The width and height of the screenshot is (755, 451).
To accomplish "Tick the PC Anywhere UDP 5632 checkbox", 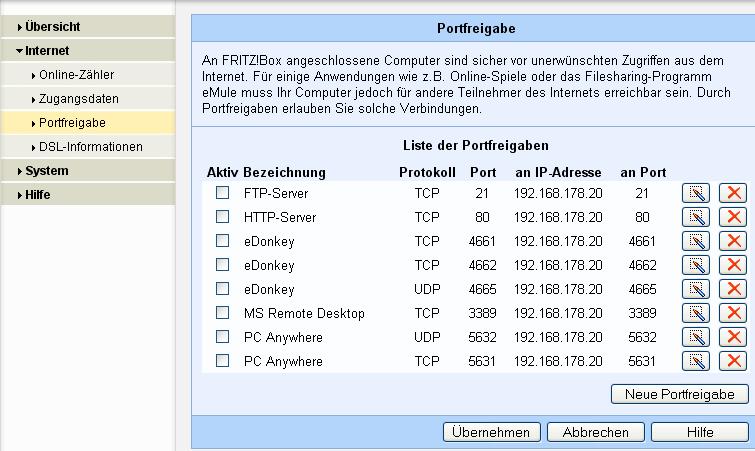I will pos(223,337).
